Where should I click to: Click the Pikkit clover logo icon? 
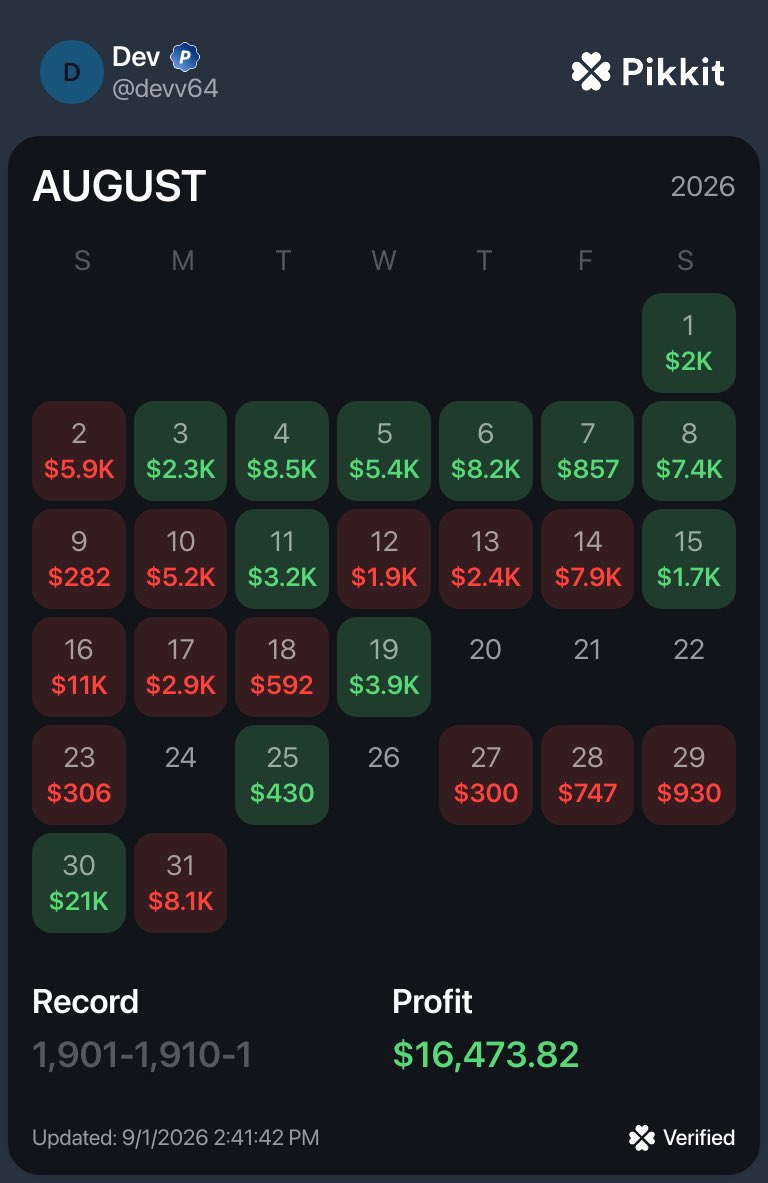point(591,72)
